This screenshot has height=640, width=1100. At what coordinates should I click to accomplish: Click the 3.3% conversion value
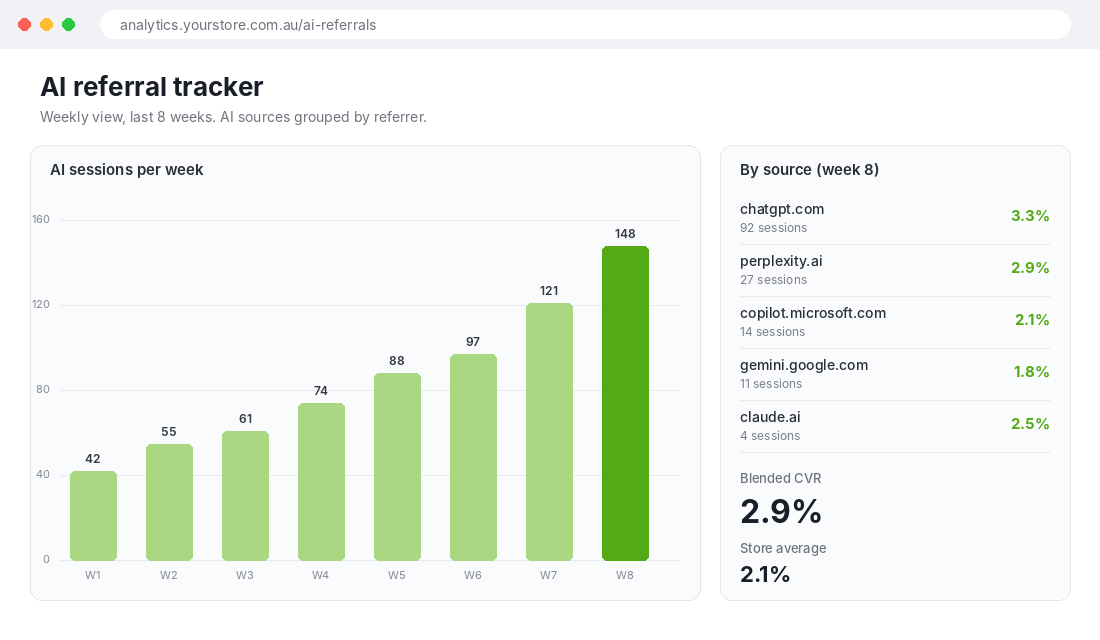point(1030,215)
